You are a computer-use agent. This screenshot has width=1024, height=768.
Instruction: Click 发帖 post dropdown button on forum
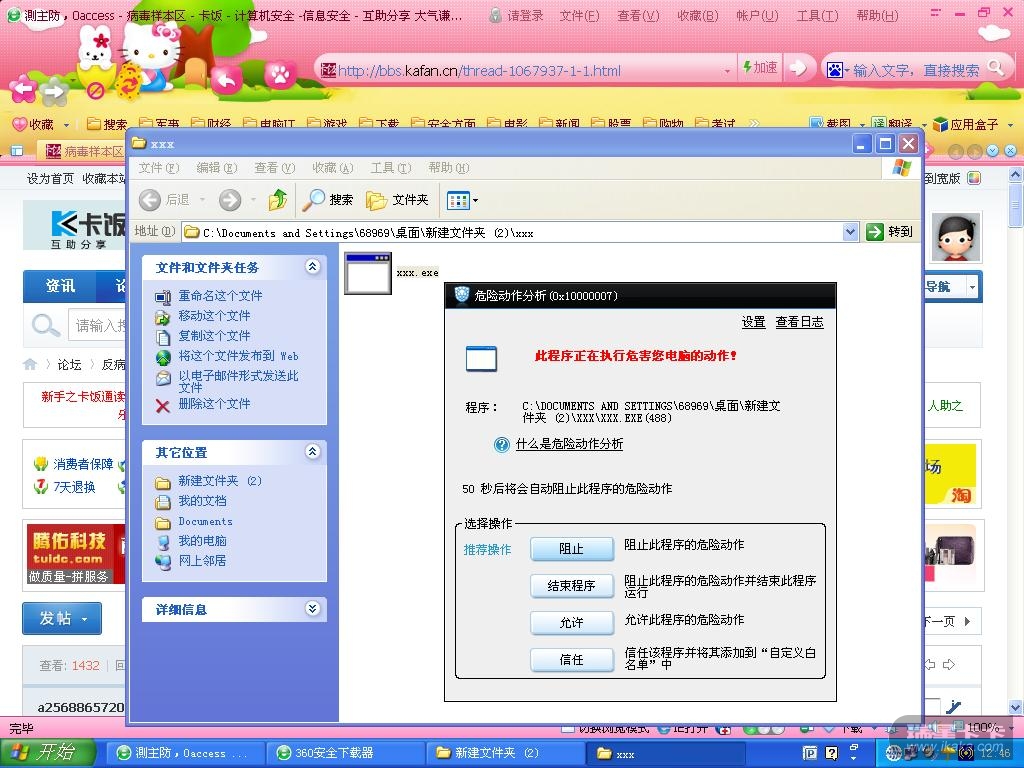[x=62, y=618]
